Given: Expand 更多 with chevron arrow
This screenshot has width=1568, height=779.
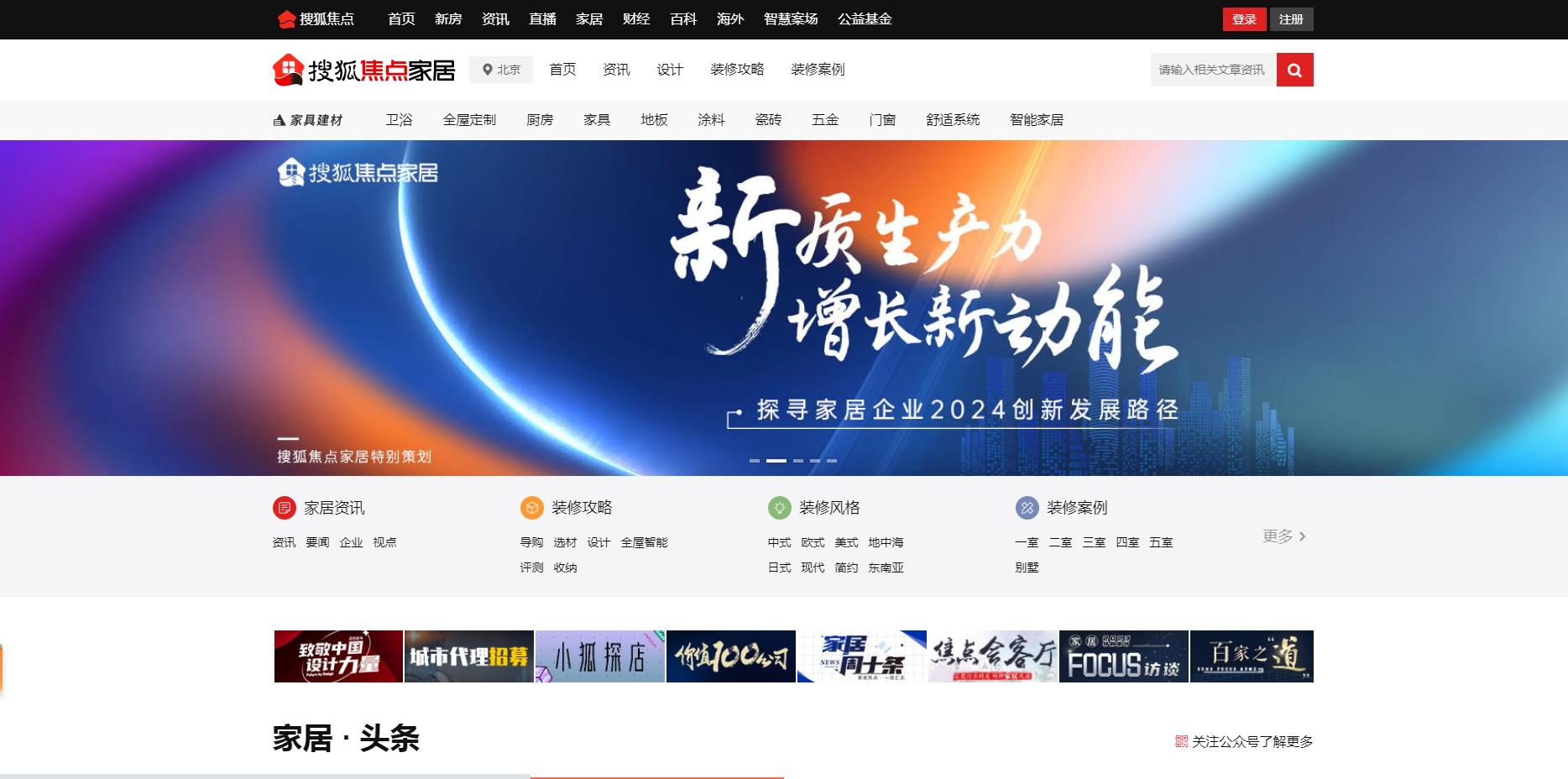Looking at the screenshot, I should 1284,536.
